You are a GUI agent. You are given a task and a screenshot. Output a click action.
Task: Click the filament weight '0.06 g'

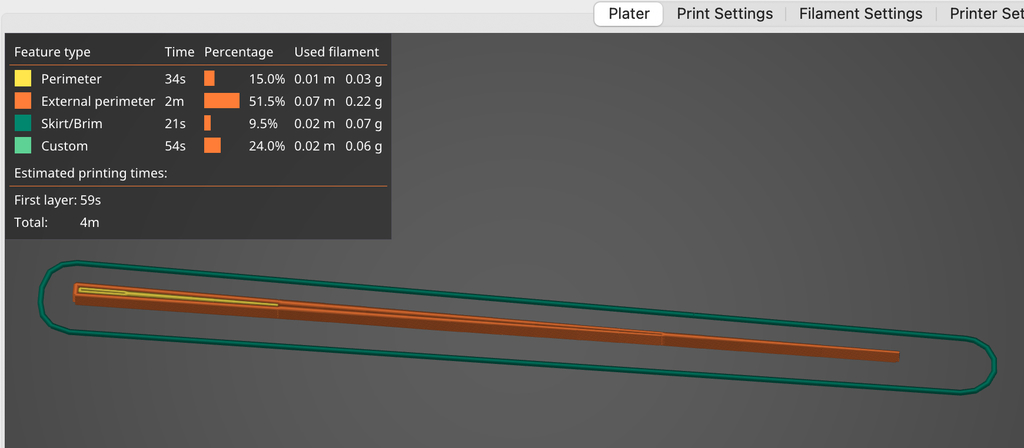(x=364, y=146)
